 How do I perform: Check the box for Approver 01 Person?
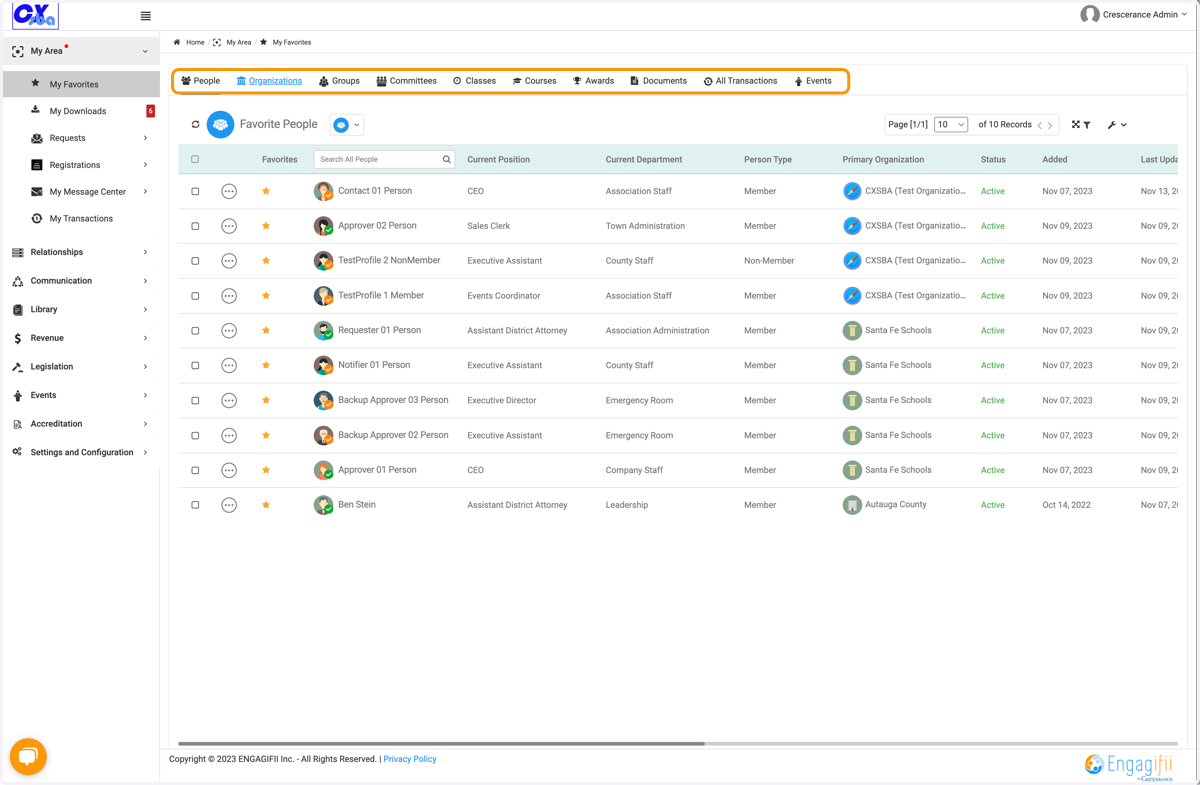point(195,470)
